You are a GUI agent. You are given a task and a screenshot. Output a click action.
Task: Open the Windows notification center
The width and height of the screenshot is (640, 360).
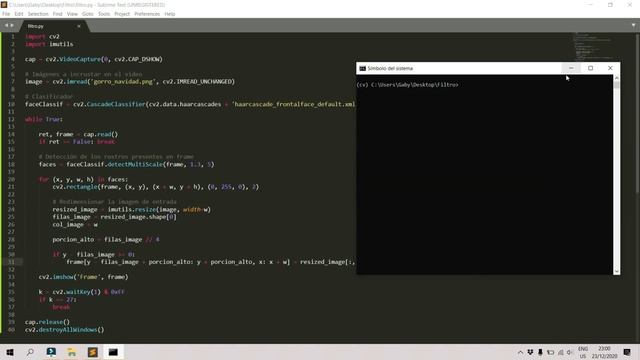pyautogui.click(x=627, y=352)
